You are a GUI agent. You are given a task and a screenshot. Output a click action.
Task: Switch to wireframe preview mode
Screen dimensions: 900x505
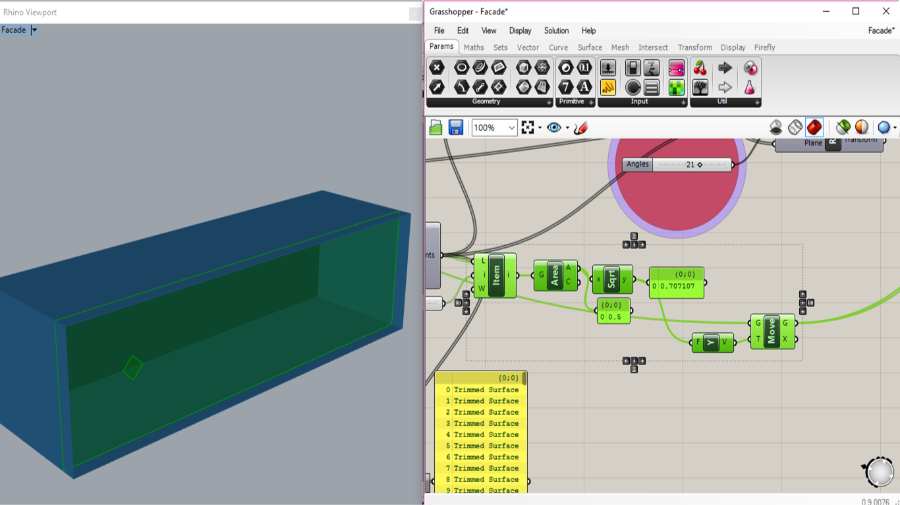coord(795,127)
